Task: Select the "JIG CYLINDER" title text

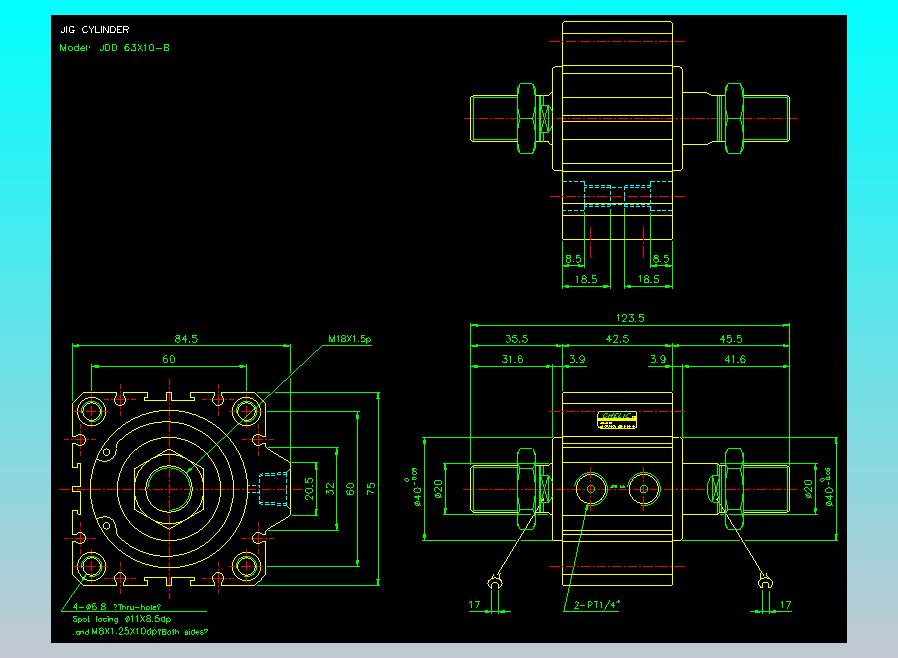Action: point(94,30)
